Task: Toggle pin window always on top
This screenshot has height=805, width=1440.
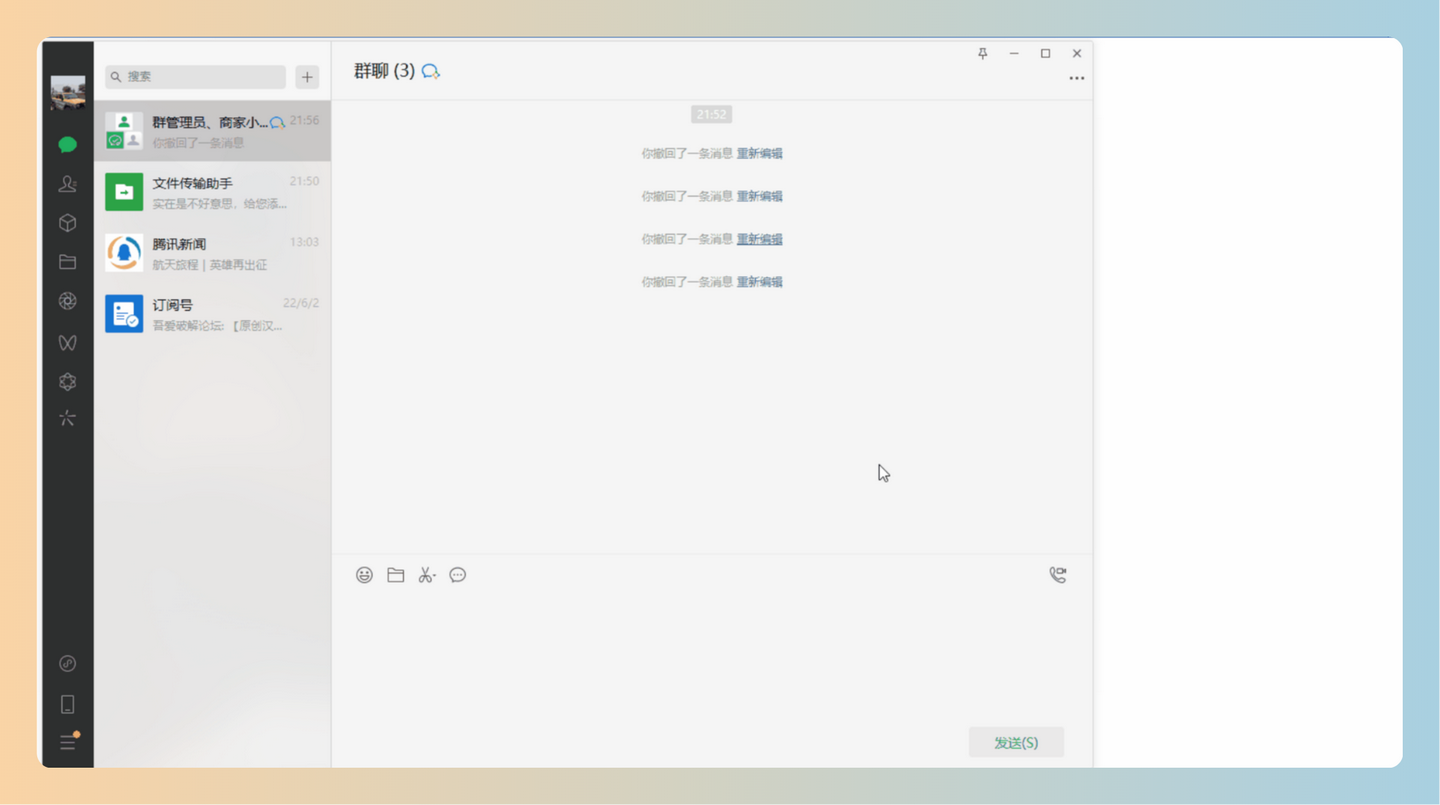Action: 982,53
